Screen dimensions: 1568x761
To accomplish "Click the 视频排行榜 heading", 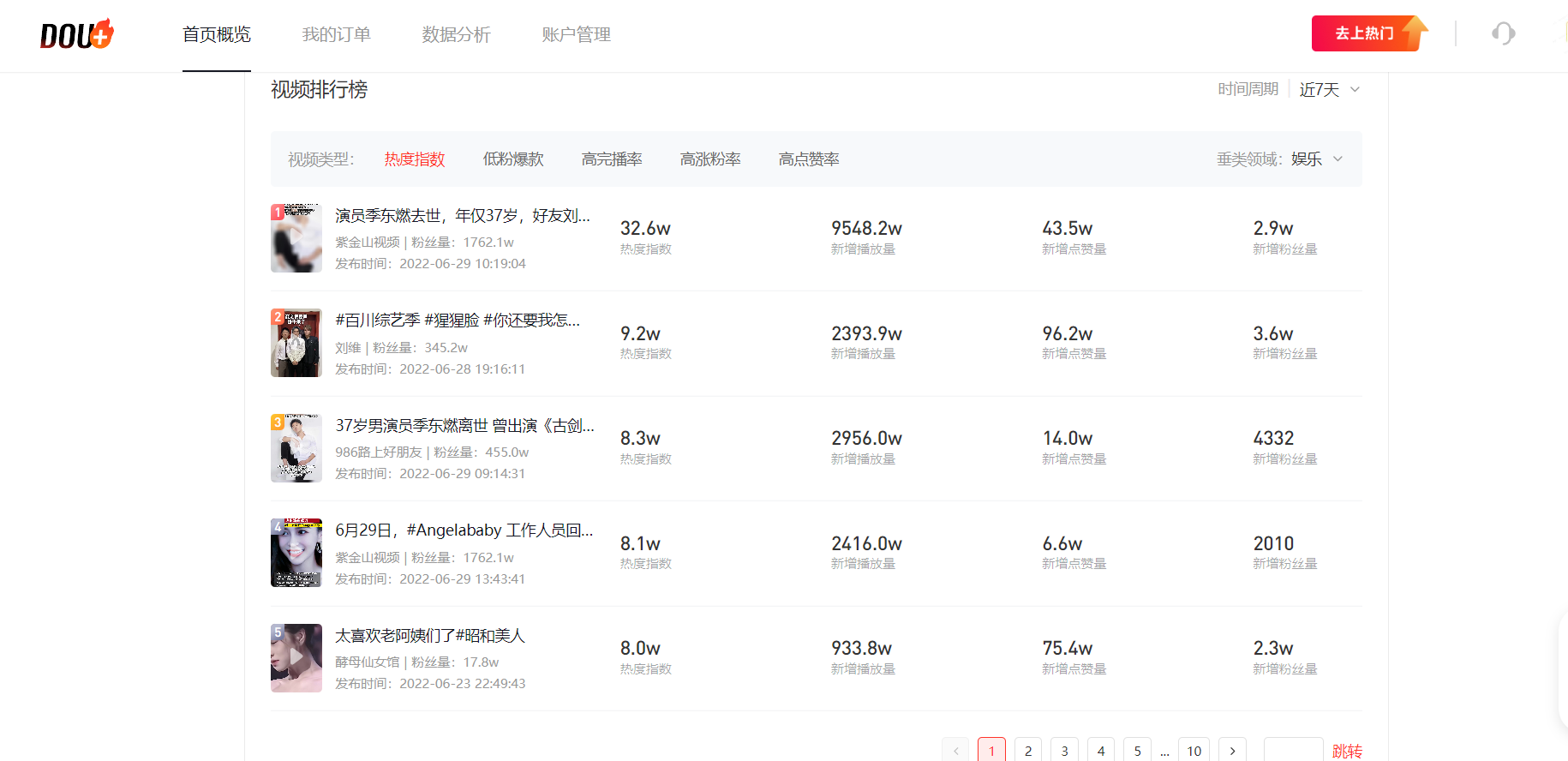I will pyautogui.click(x=319, y=89).
